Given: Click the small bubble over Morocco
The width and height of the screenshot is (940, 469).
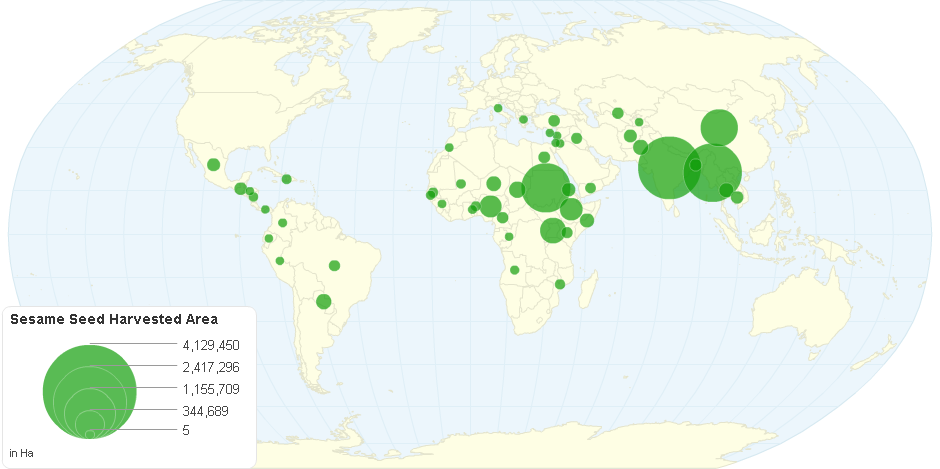Looking at the screenshot, I should (x=449, y=147).
